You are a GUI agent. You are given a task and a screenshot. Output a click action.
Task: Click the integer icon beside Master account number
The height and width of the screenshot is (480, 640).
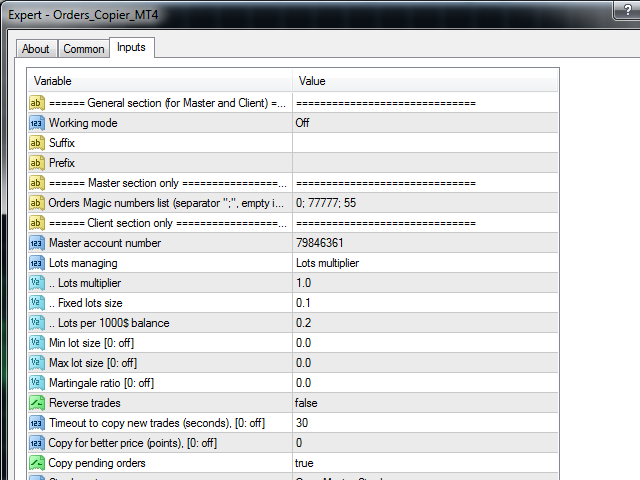point(37,243)
